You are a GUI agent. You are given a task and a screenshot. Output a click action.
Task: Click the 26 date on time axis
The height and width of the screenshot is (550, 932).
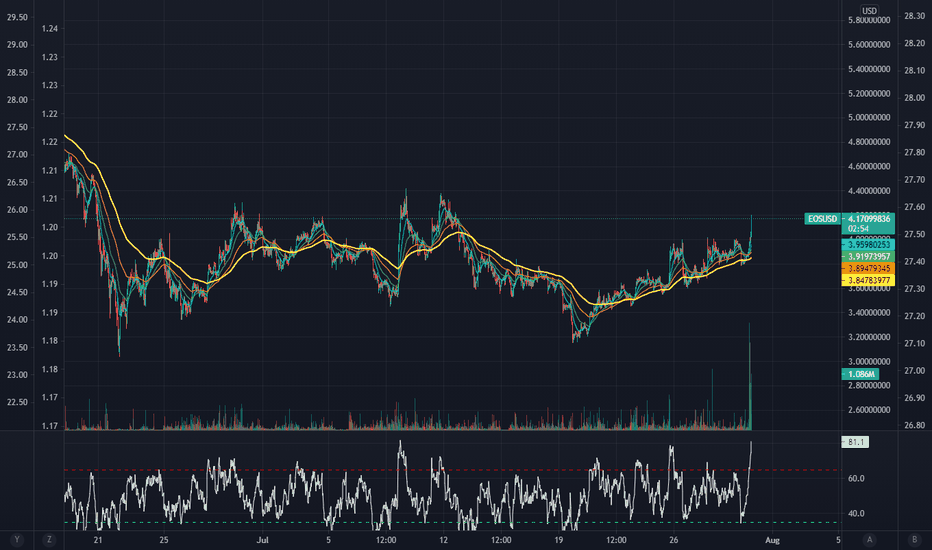tap(673, 540)
